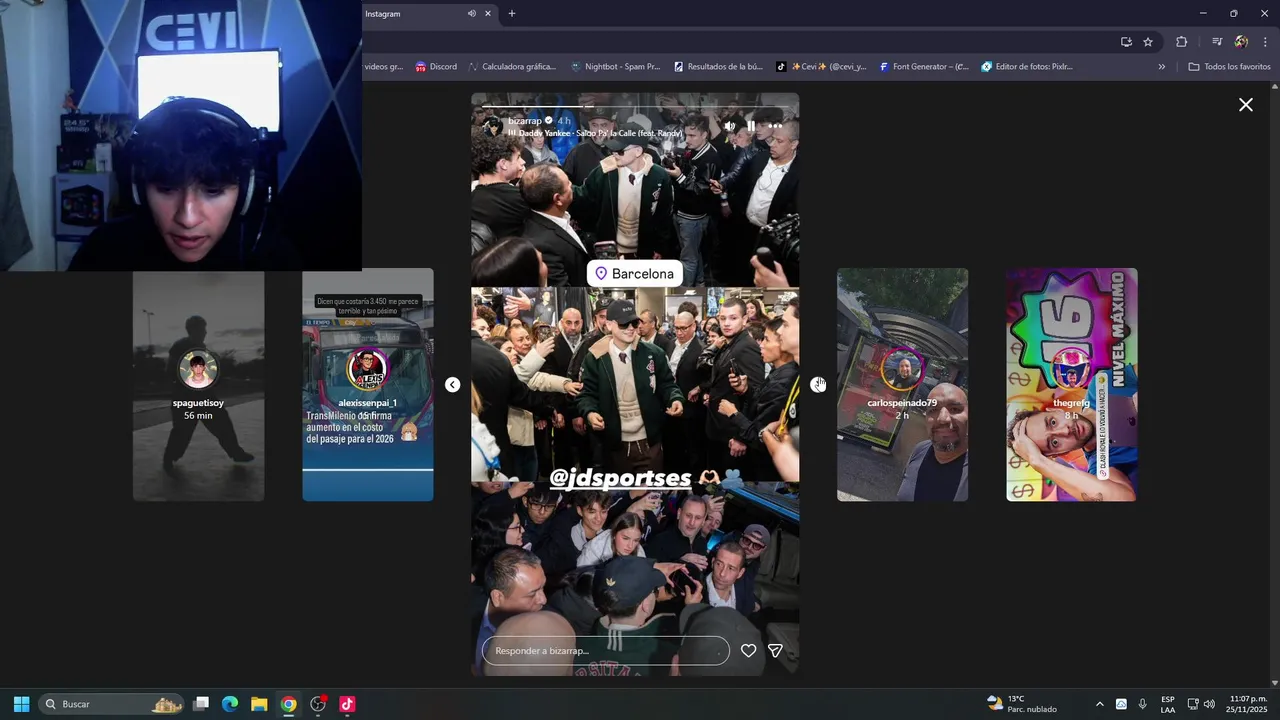Open Task View from the taskbar
This screenshot has height=720, width=1280.
pos(200,704)
